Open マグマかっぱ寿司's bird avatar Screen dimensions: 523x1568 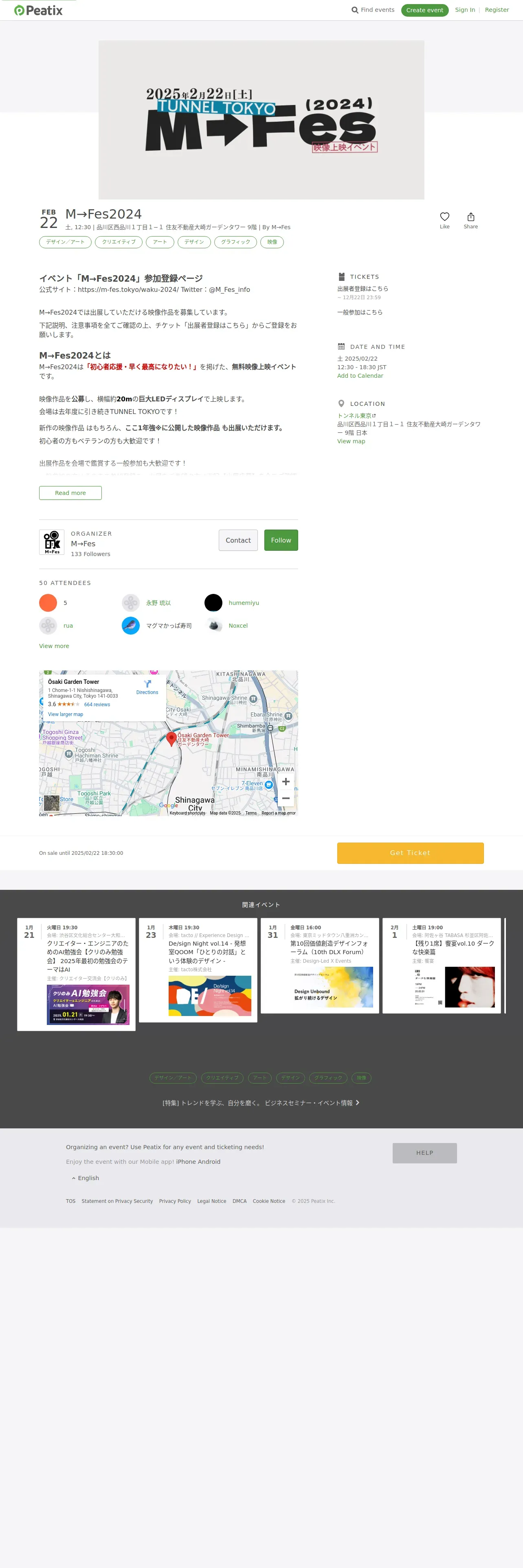click(x=131, y=626)
